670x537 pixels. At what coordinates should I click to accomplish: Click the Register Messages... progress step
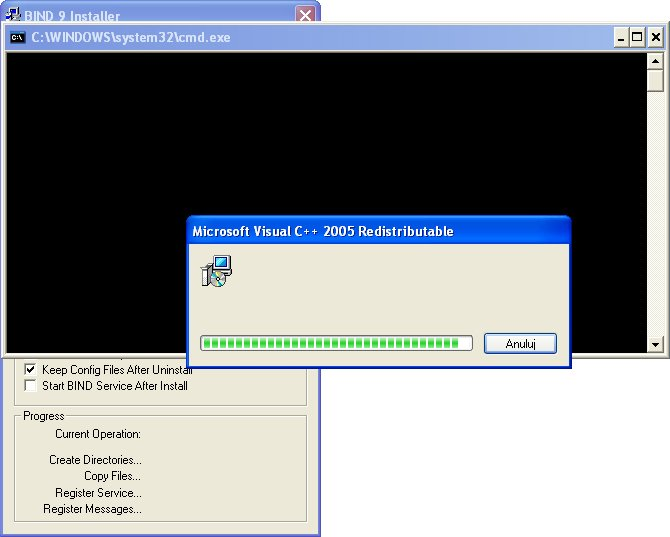92,509
